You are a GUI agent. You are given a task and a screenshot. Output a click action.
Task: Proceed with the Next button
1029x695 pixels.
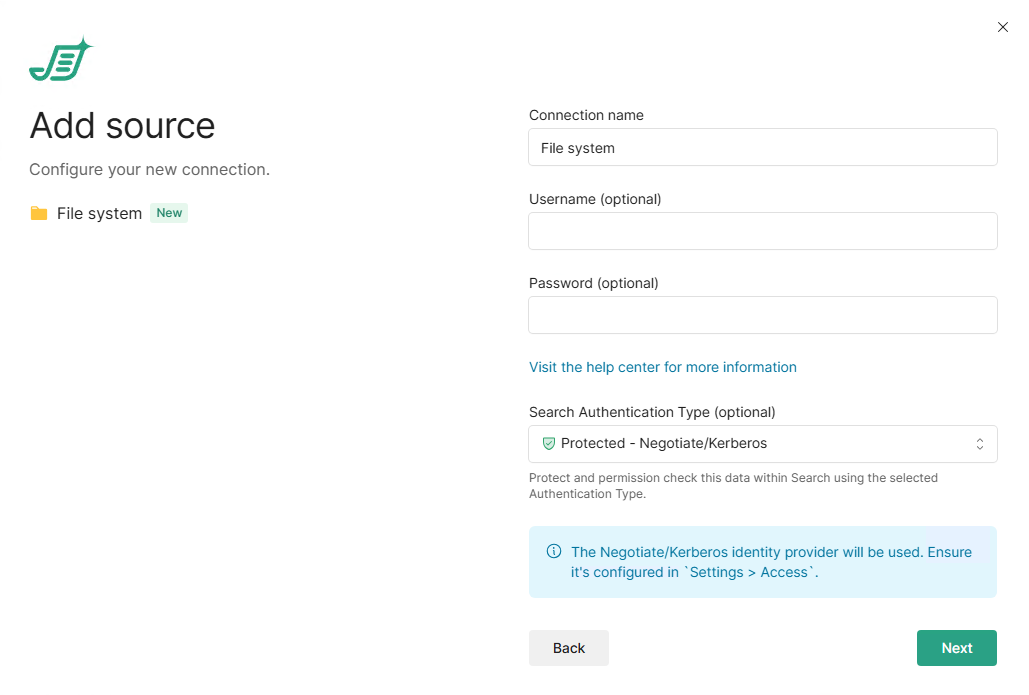pyautogui.click(x=956, y=648)
